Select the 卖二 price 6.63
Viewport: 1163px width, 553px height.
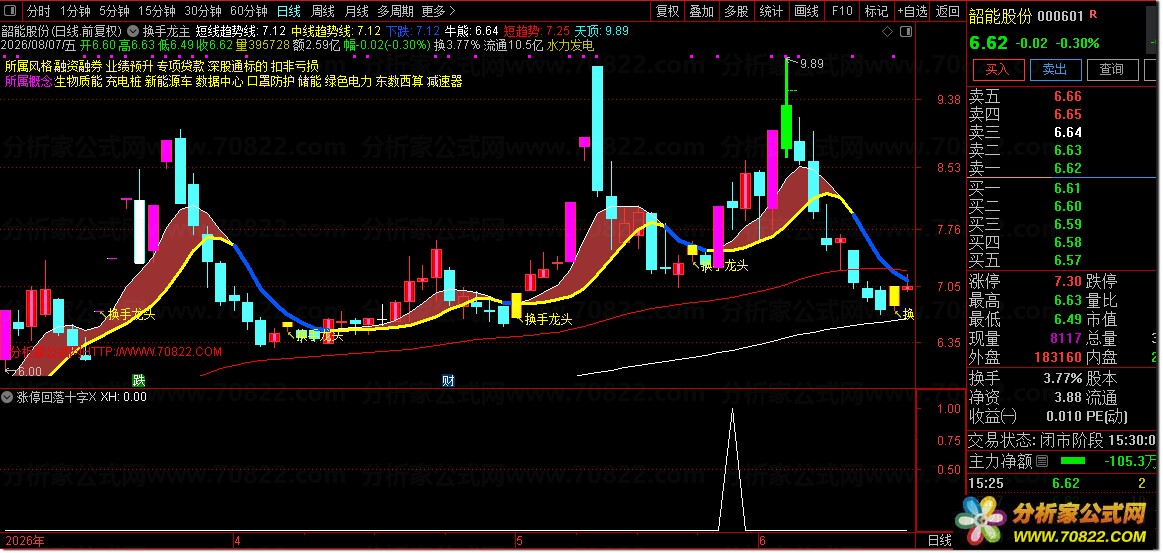tap(1067, 150)
